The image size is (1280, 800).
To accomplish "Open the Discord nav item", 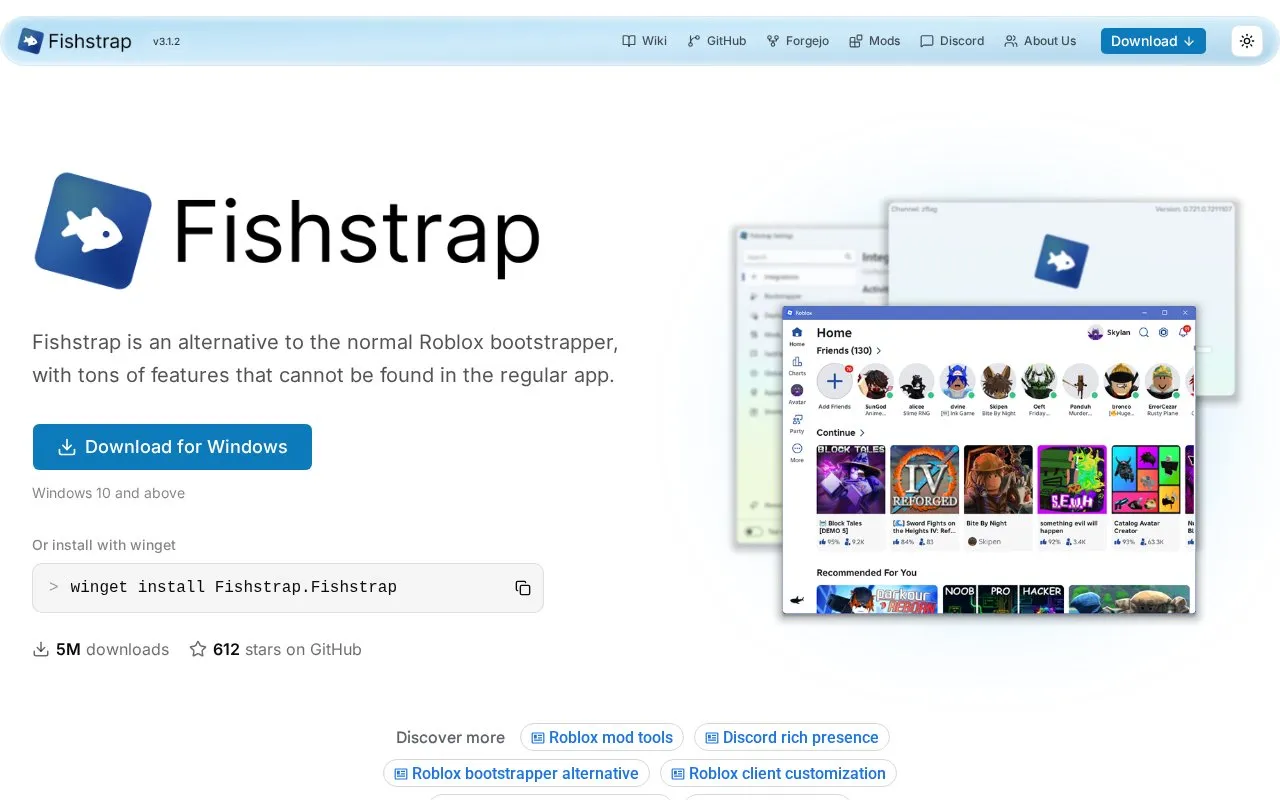I will [x=952, y=41].
